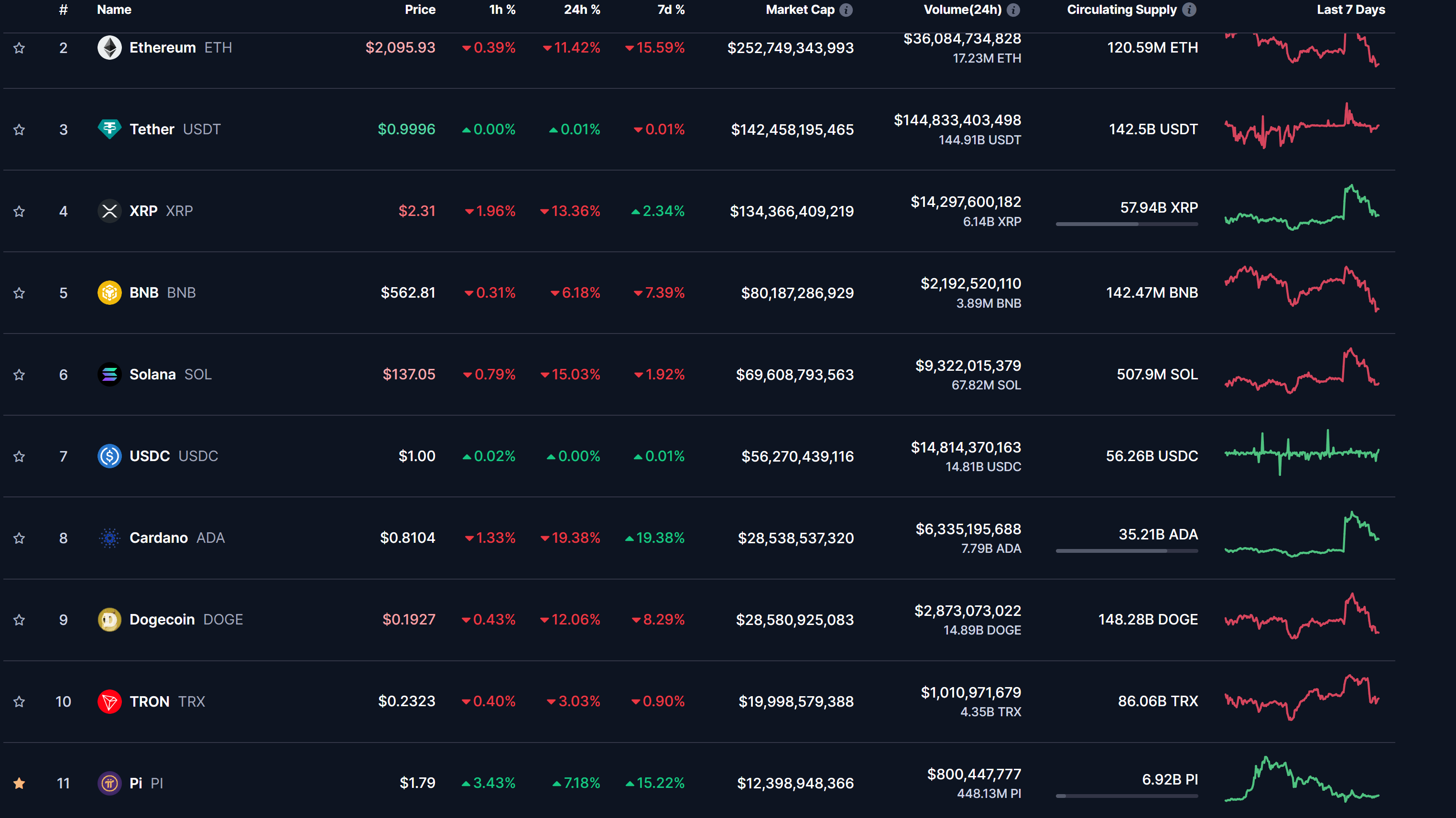The image size is (1456, 818).
Task: Click Ethereum market cap $252,749,343,993
Action: point(790,48)
